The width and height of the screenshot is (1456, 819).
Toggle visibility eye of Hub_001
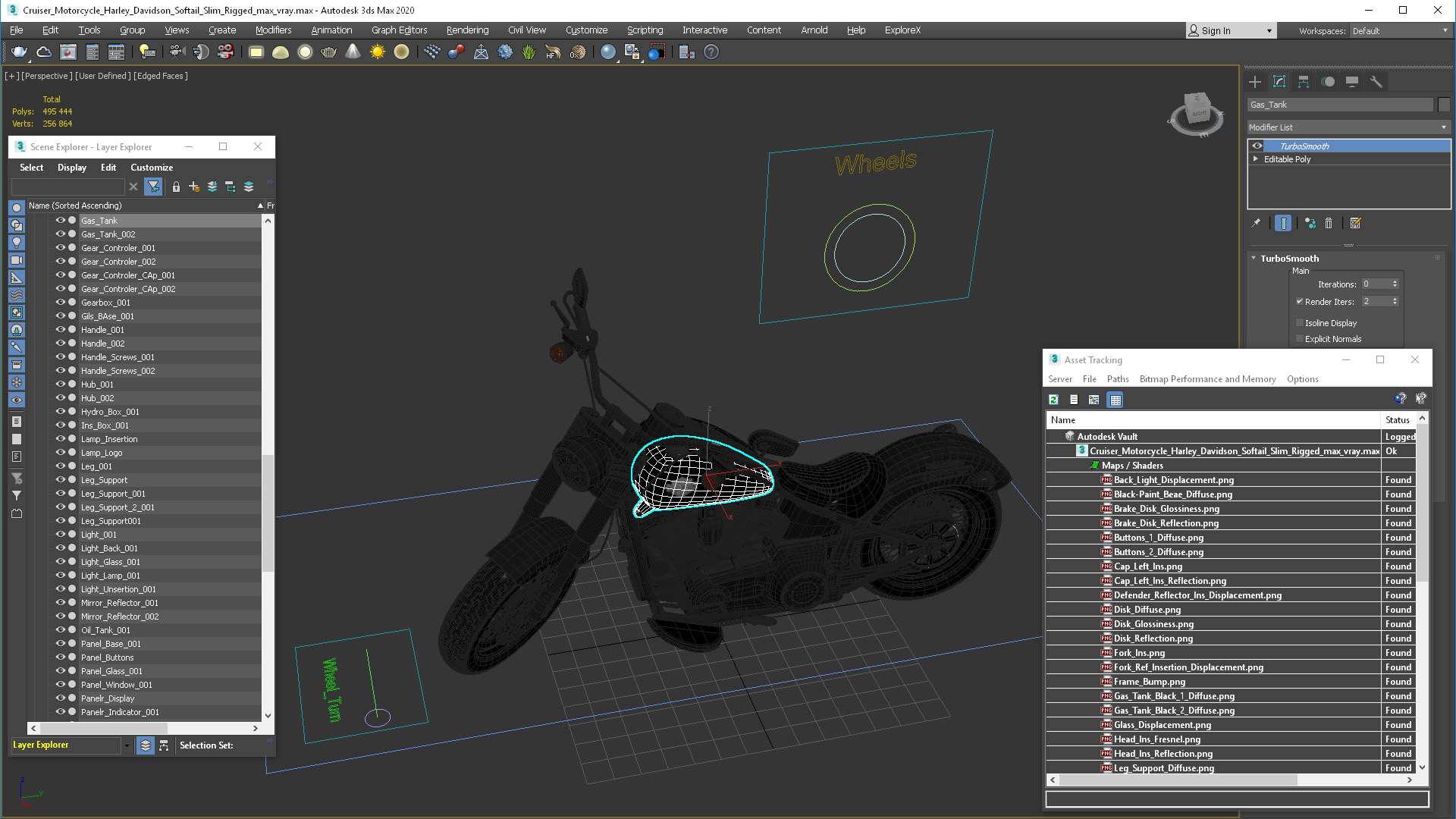pyautogui.click(x=60, y=384)
